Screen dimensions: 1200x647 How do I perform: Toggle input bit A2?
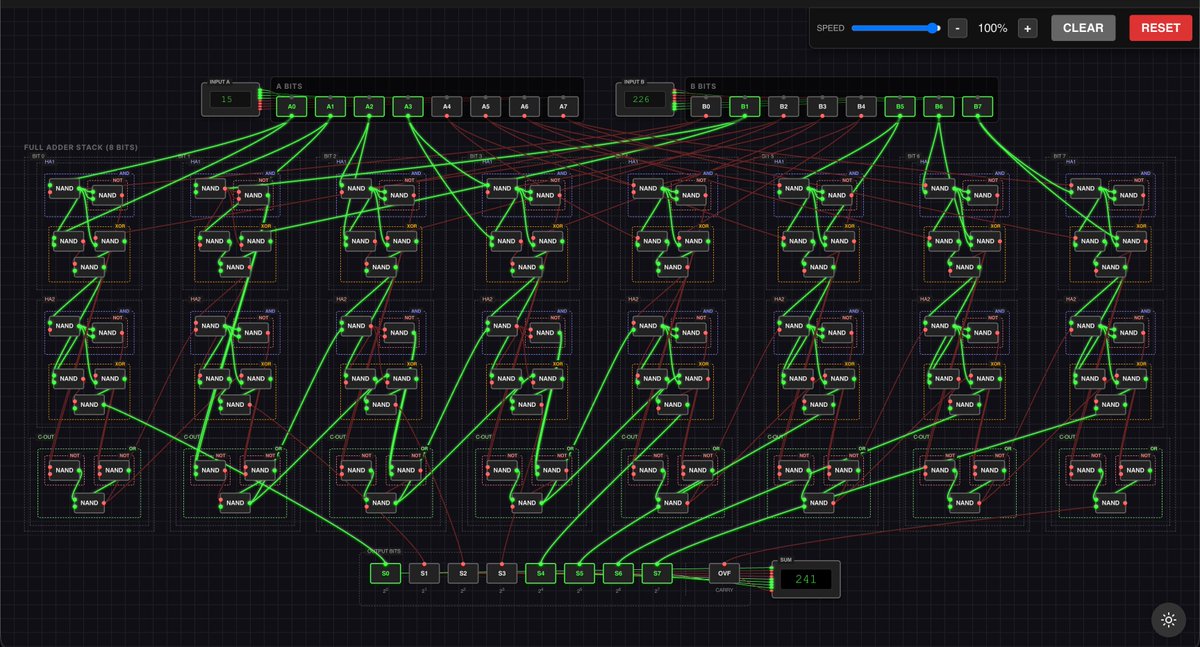point(369,106)
